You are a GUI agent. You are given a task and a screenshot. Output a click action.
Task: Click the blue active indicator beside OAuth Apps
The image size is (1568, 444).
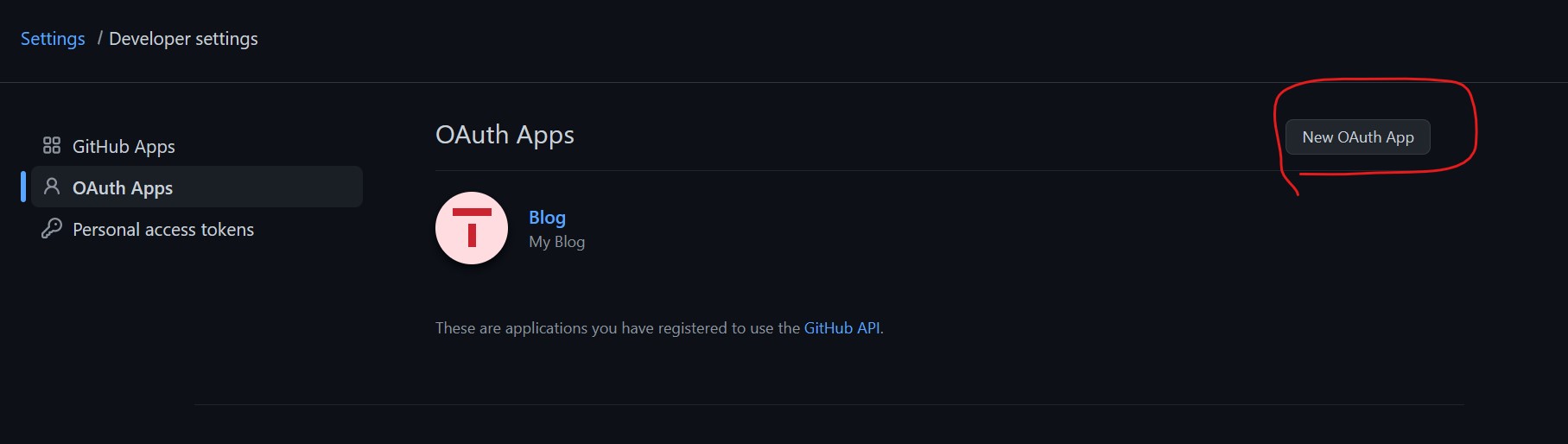(23, 187)
